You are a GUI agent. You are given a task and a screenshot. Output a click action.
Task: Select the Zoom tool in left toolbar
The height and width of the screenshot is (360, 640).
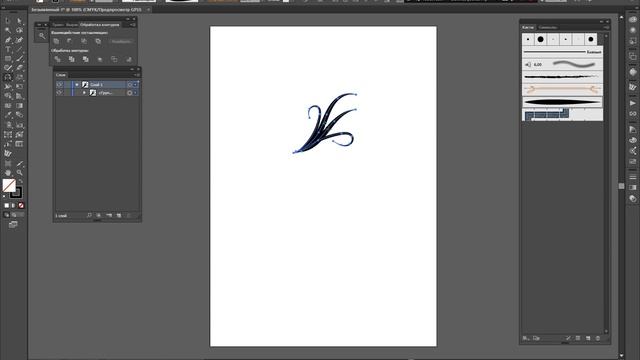[x=19, y=173]
